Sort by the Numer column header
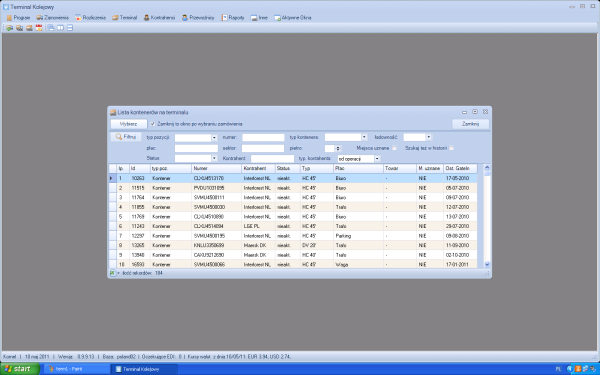 click(217, 168)
